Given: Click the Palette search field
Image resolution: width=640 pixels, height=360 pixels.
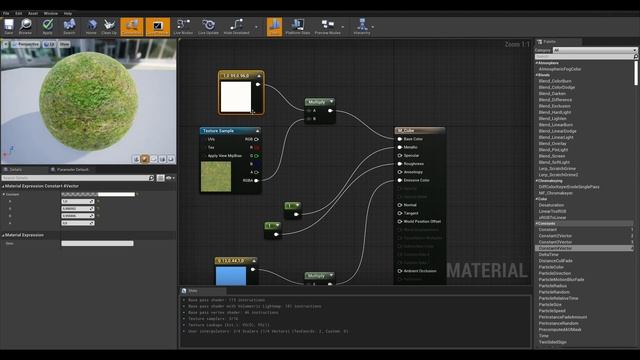Looking at the screenshot, I should (x=586, y=57).
